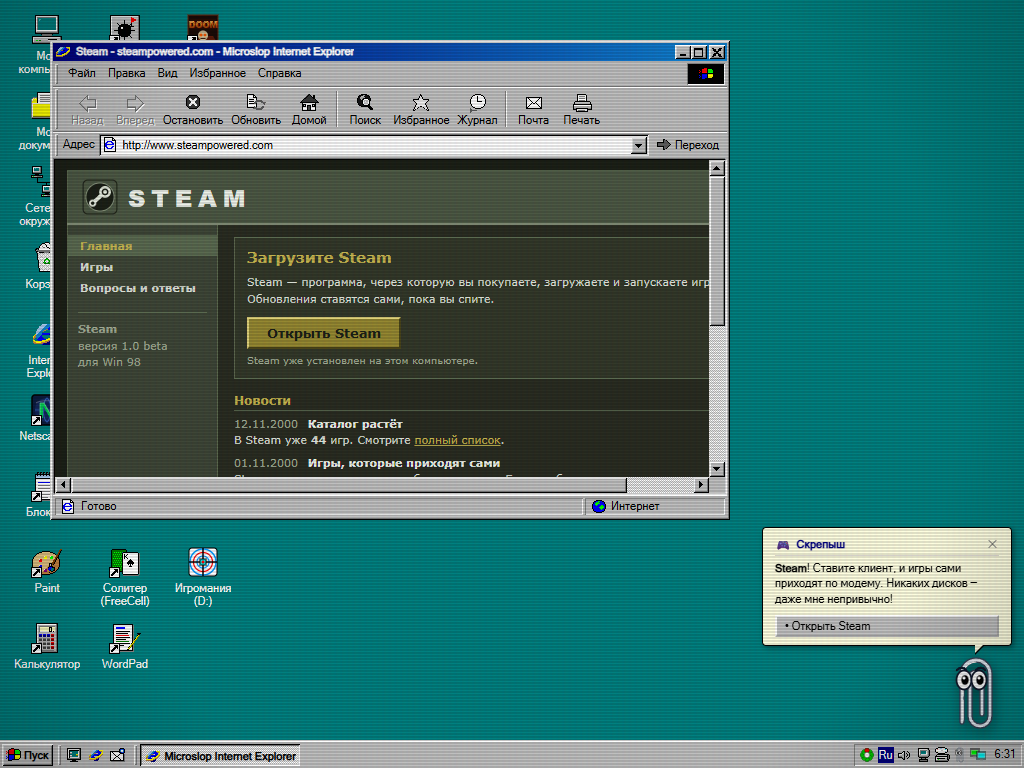Click the Готово status bar text
Viewport: 1024px width, 768px height.
tap(98, 506)
